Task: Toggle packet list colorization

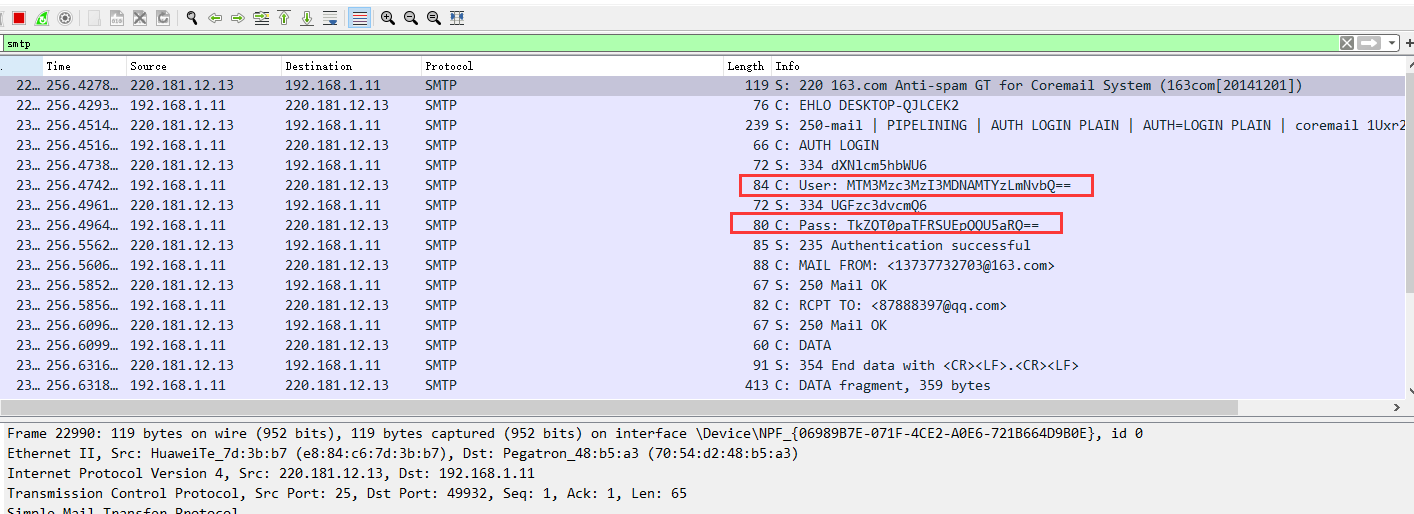Action: (359, 18)
